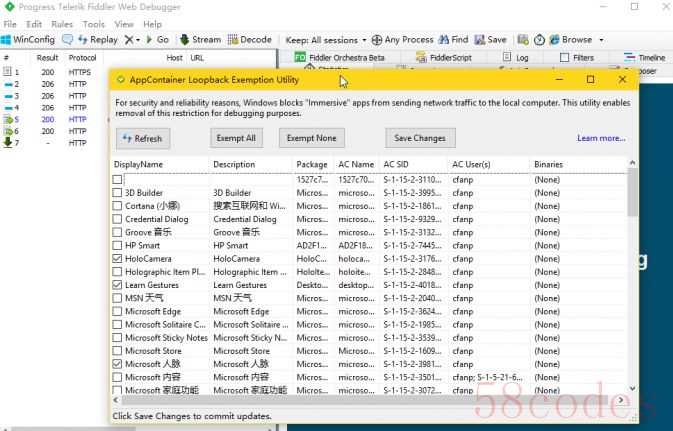The width and height of the screenshot is (673, 431).
Task: Click the scroll down arrow of the app list
Action: 632,389
